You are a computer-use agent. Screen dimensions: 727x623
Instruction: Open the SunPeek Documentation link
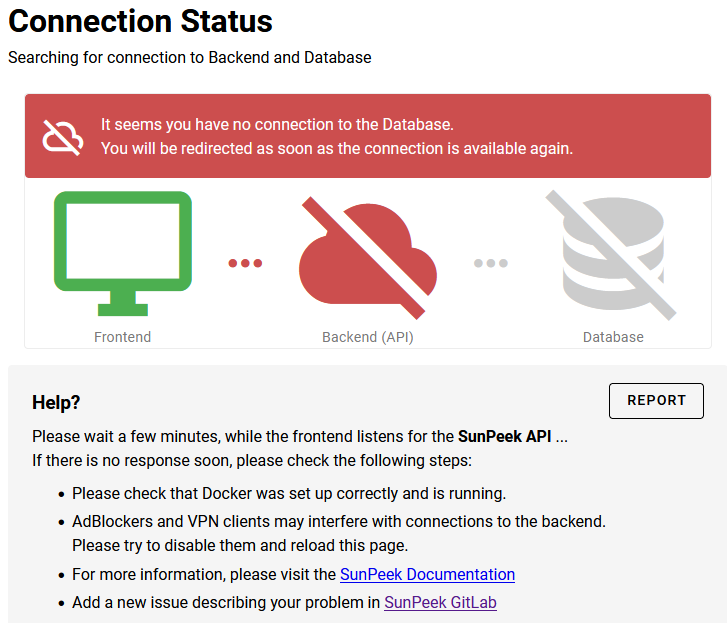(x=427, y=575)
